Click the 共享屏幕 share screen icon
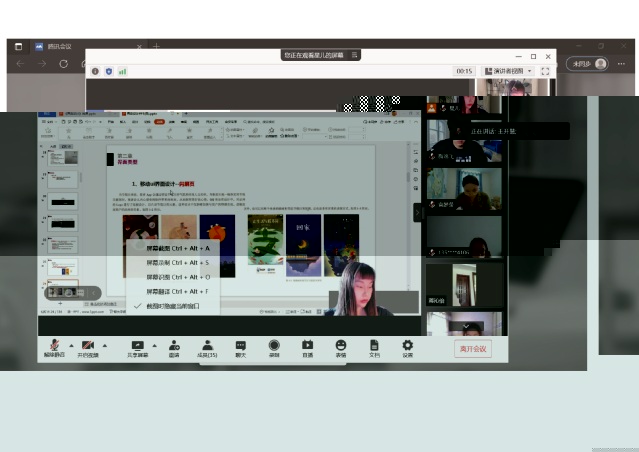Viewport: 639px width, 452px height. coord(137,345)
